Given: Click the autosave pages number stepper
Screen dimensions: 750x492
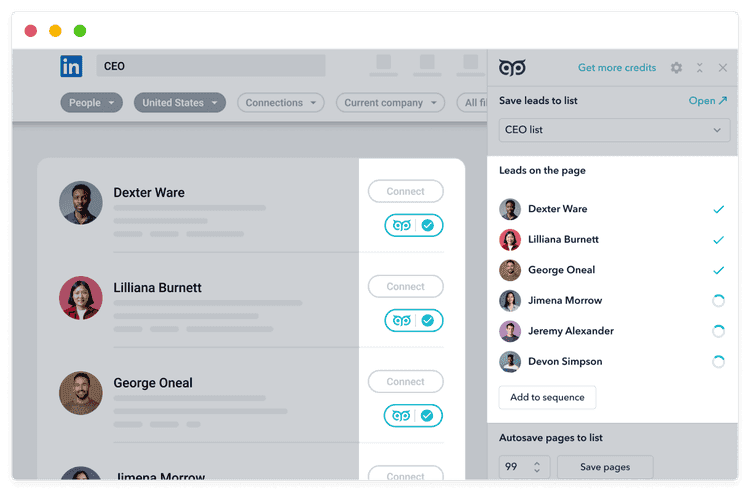Looking at the screenshot, I should (x=537, y=467).
